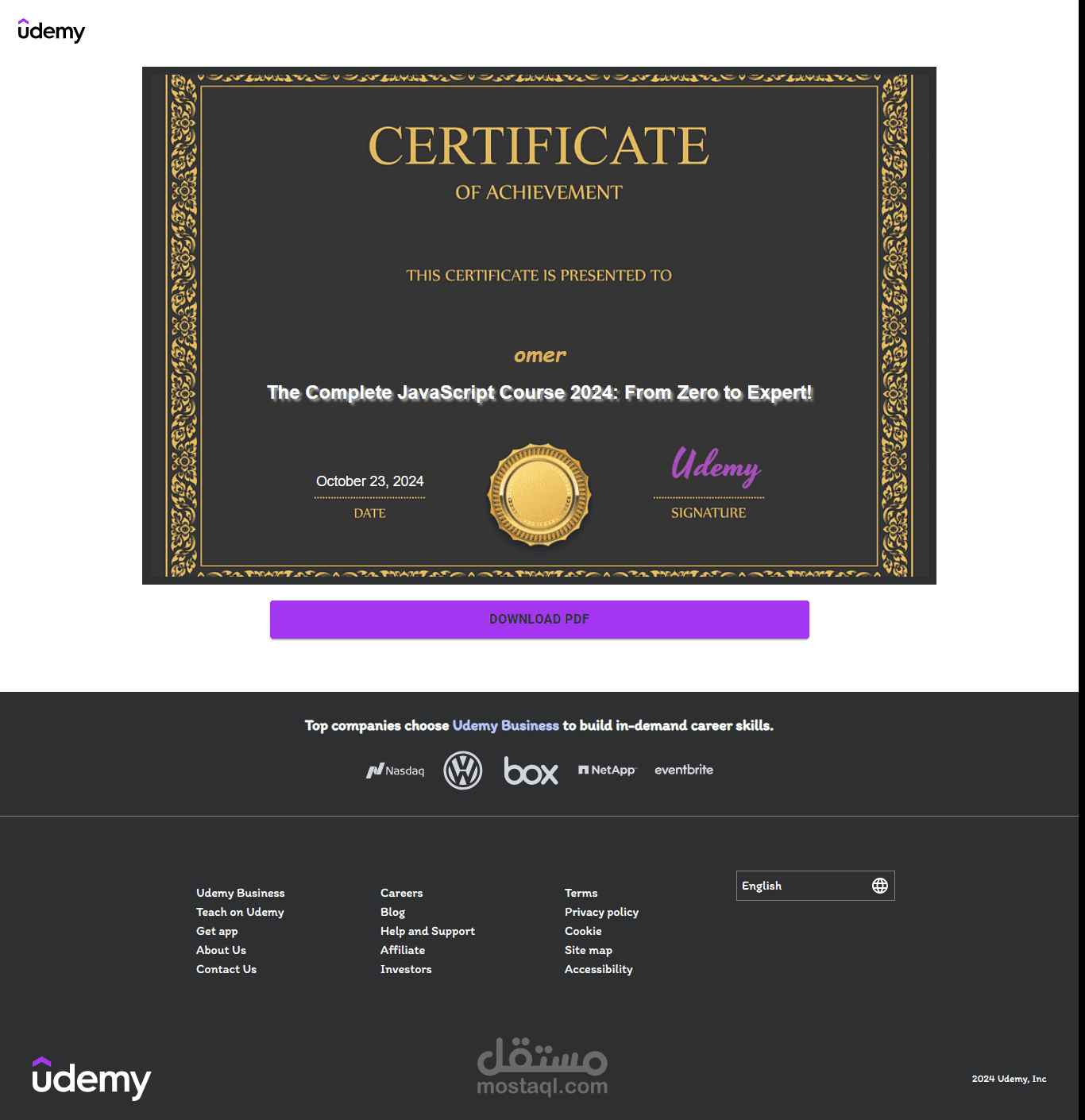Click the purple Udemy signature
Viewport: 1085px width, 1120px height.
click(716, 466)
